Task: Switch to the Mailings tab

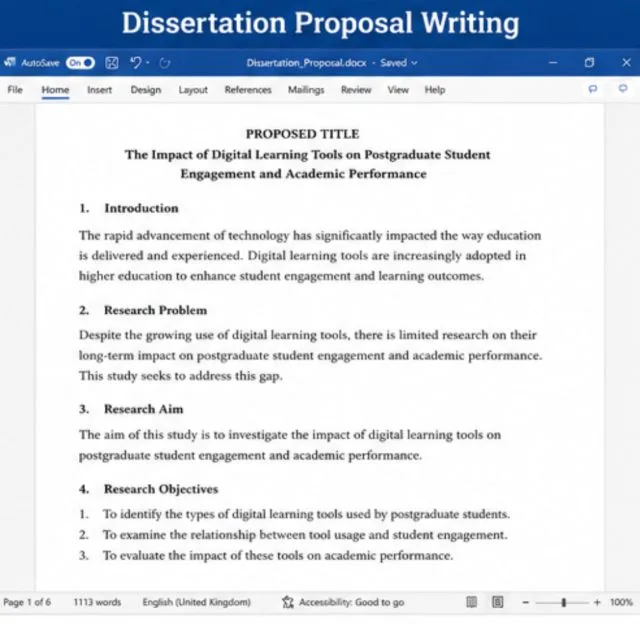Action: point(306,90)
